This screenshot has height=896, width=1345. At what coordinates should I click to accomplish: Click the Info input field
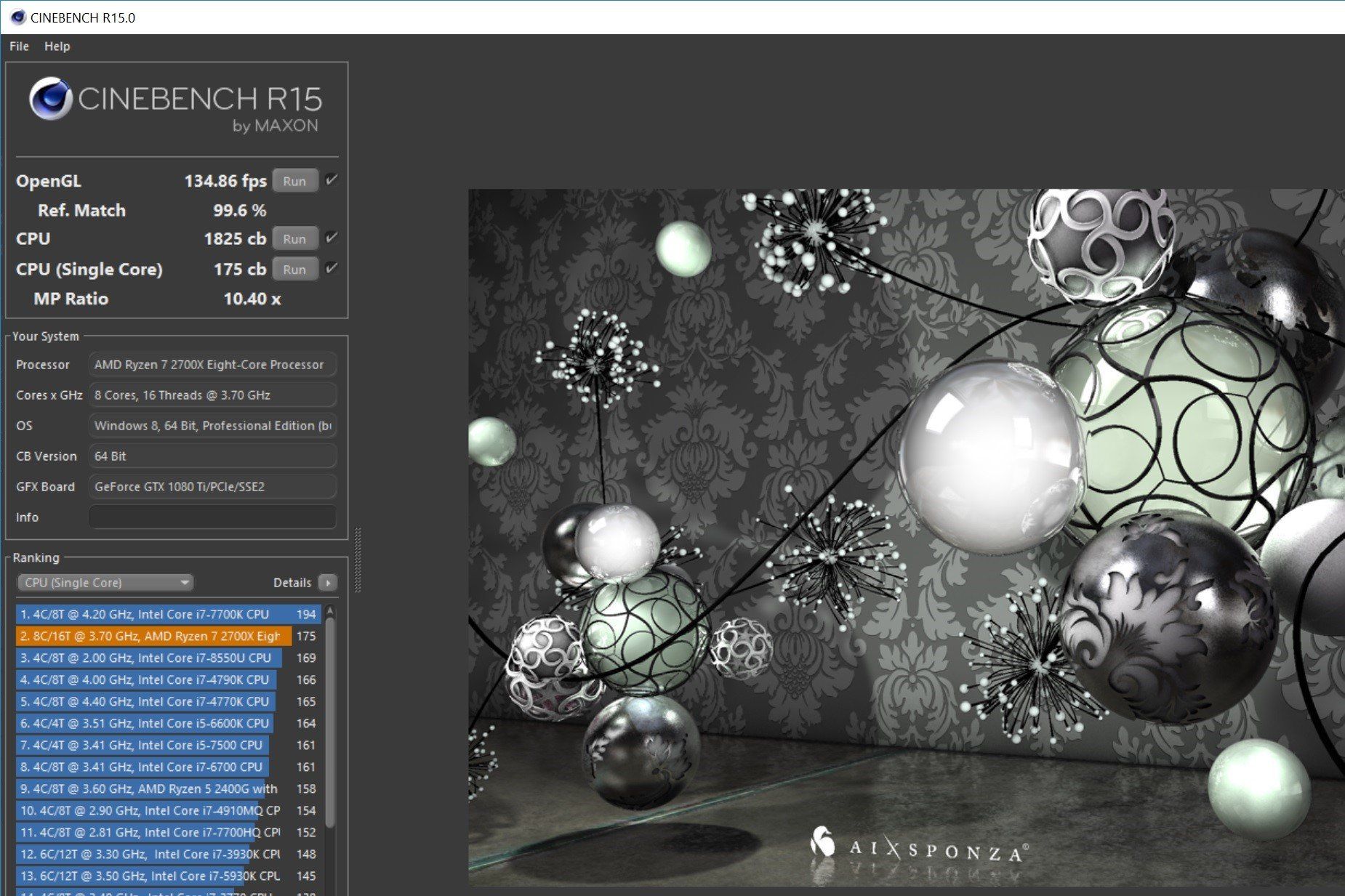[x=212, y=517]
